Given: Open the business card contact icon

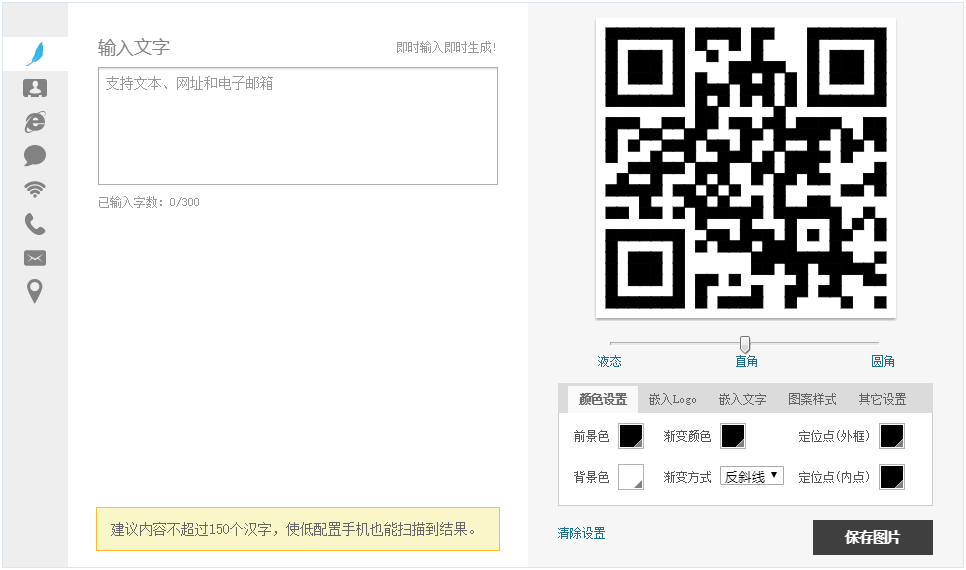Looking at the screenshot, I should [x=35, y=88].
